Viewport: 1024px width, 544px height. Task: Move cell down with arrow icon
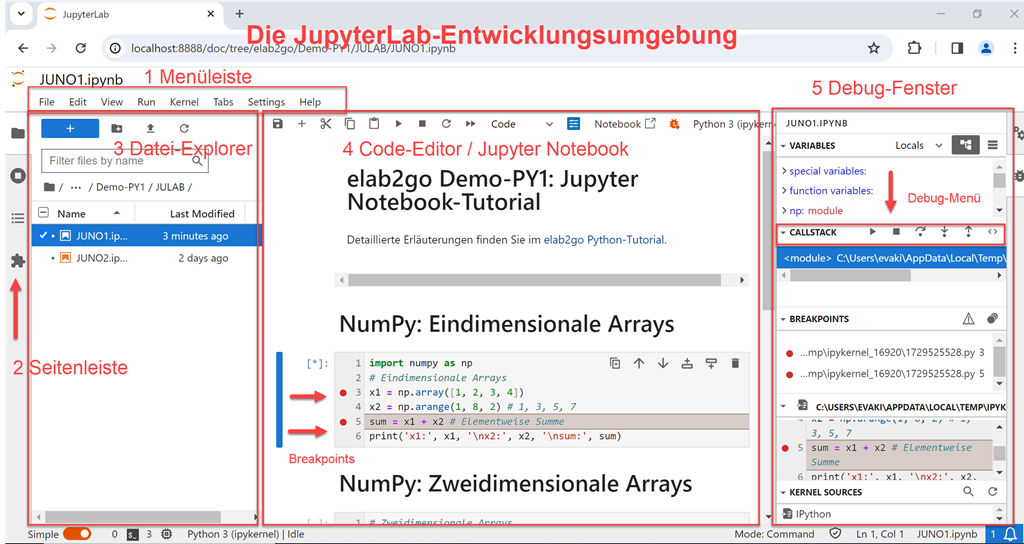663,363
